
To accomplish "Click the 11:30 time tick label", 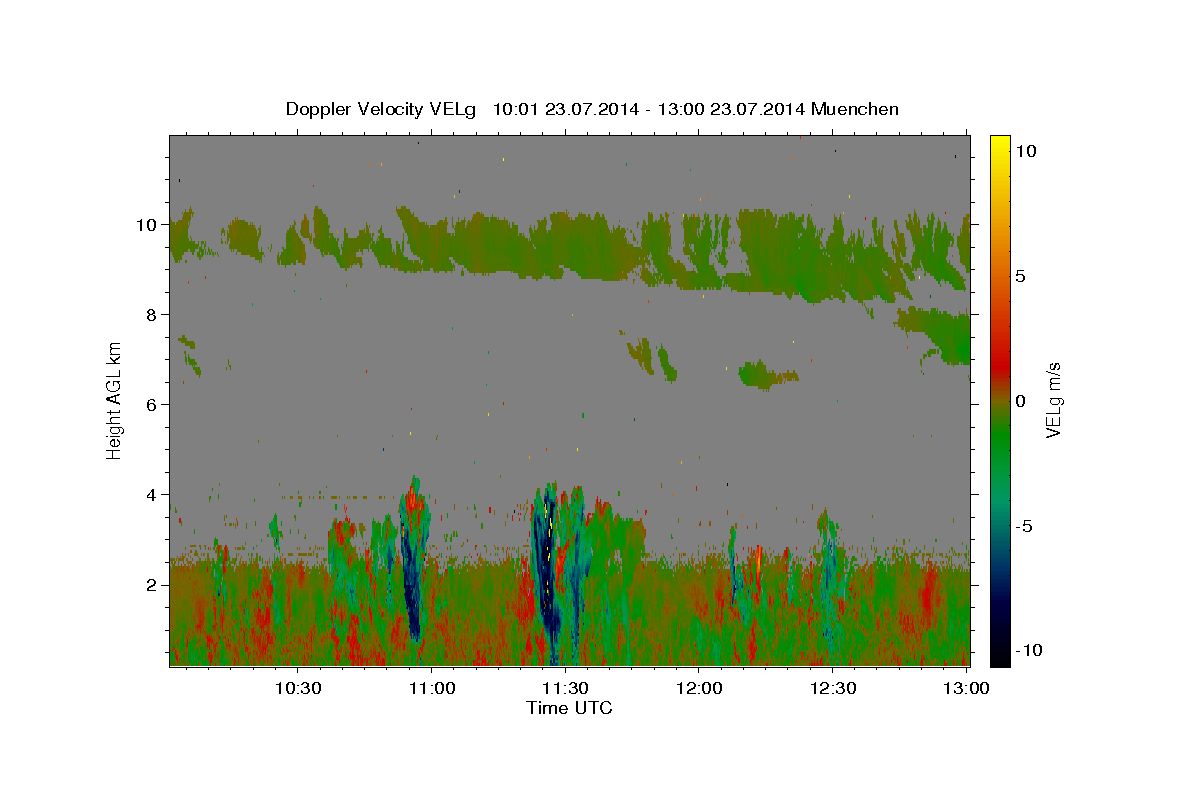I will (x=565, y=688).
